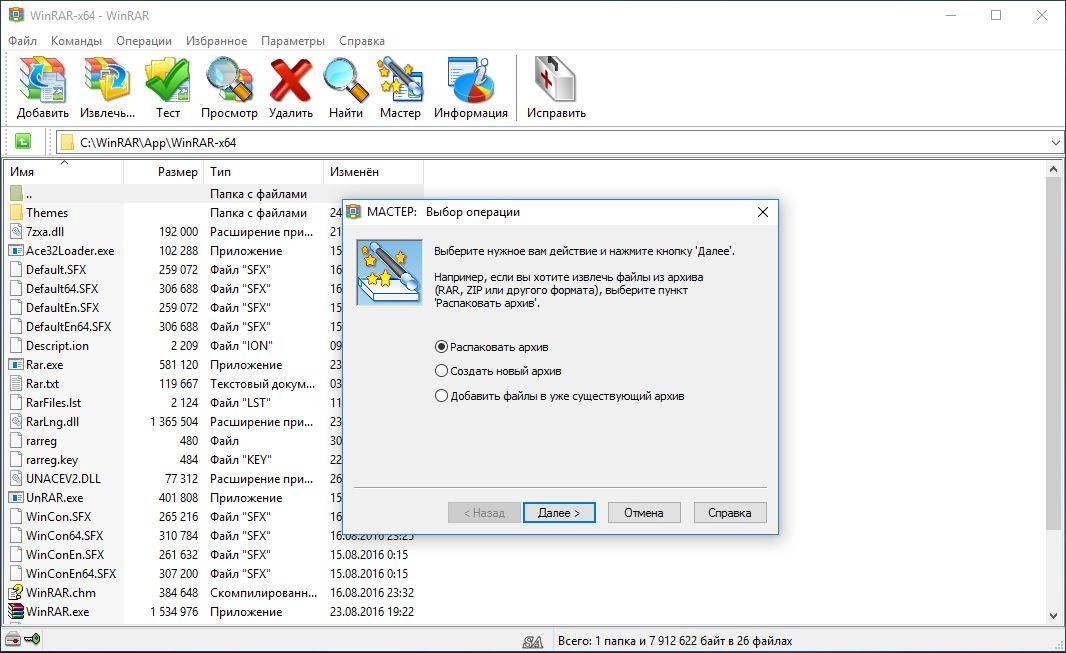Viewport: 1066px width, 653px height.
Task: Click the size value 1 365 504
Action: 174,422
